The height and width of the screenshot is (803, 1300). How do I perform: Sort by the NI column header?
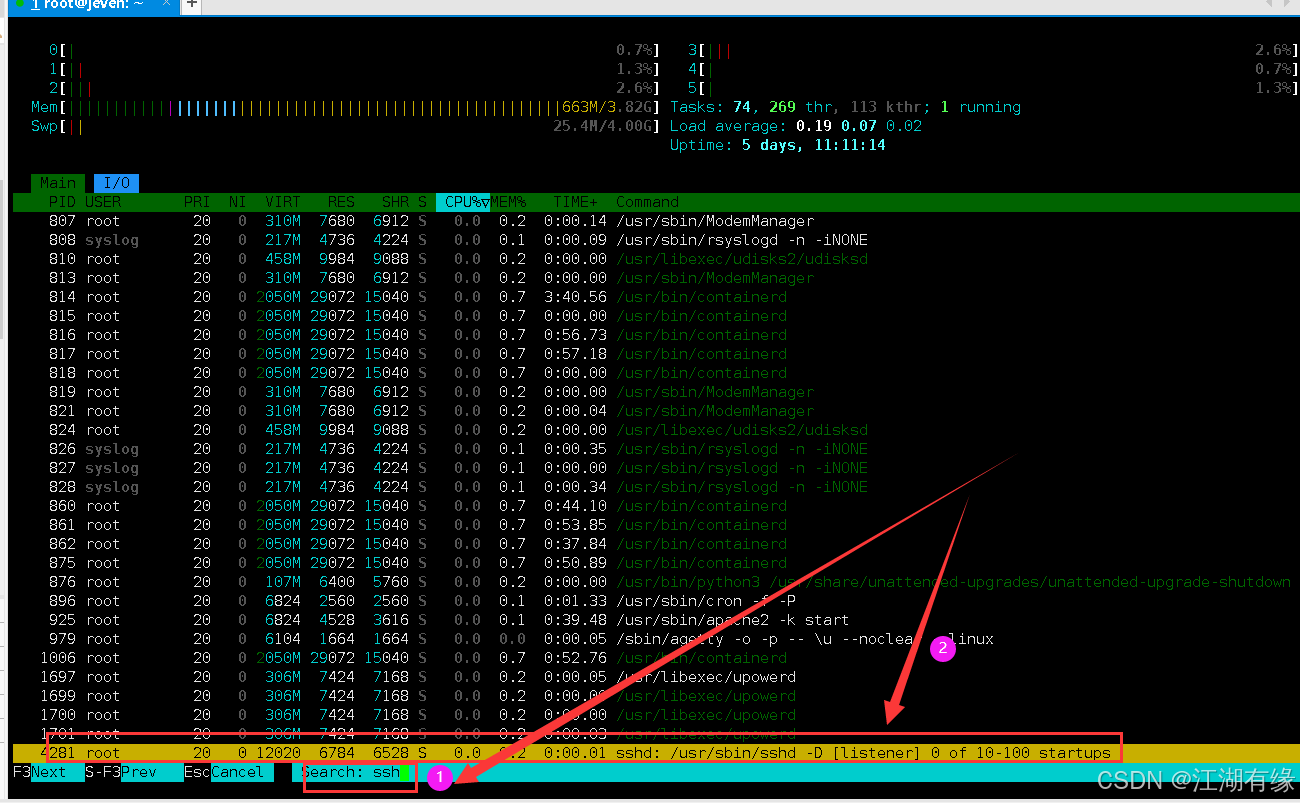[x=237, y=202]
